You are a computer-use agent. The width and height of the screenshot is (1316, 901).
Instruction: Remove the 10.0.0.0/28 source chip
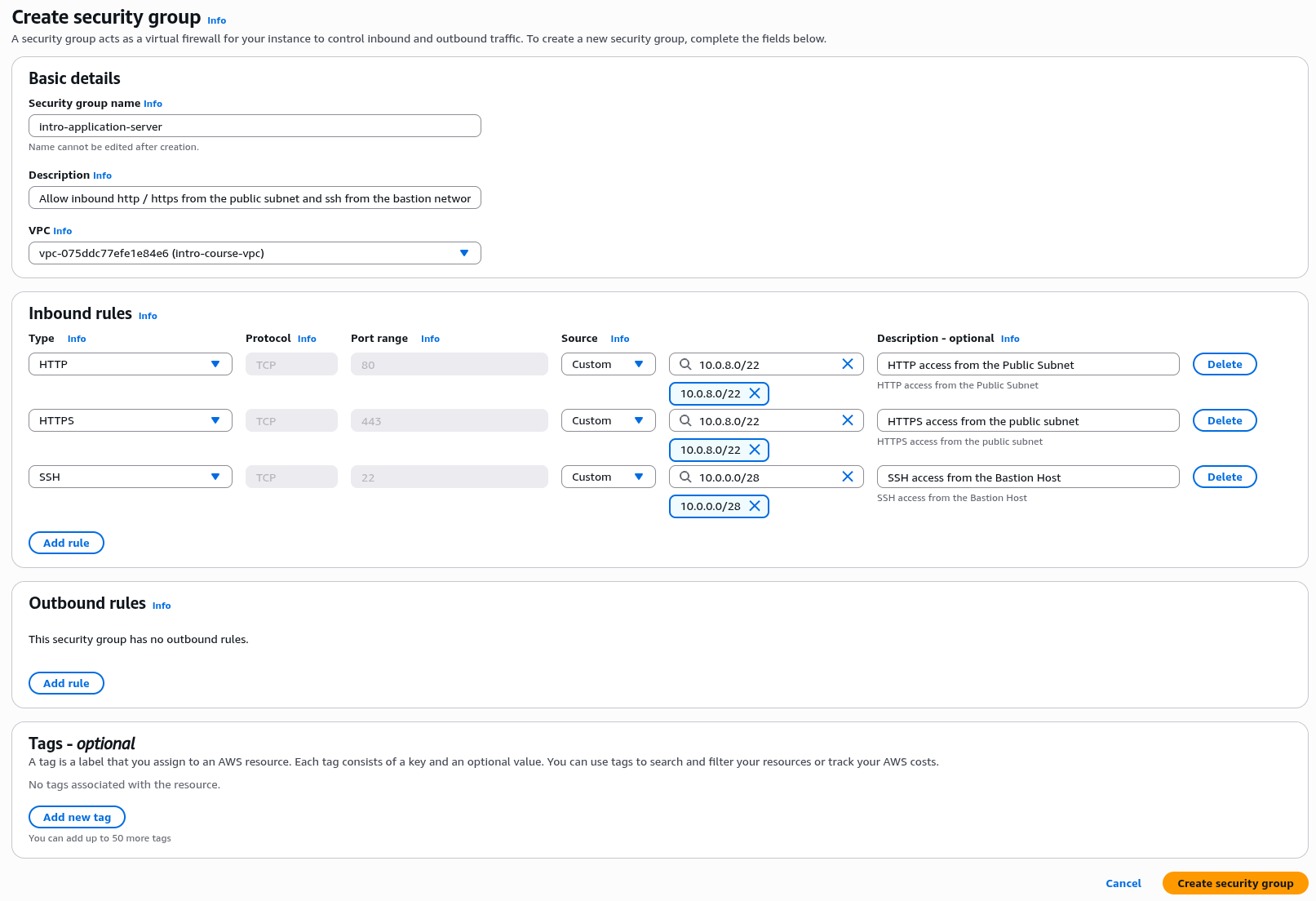755,506
